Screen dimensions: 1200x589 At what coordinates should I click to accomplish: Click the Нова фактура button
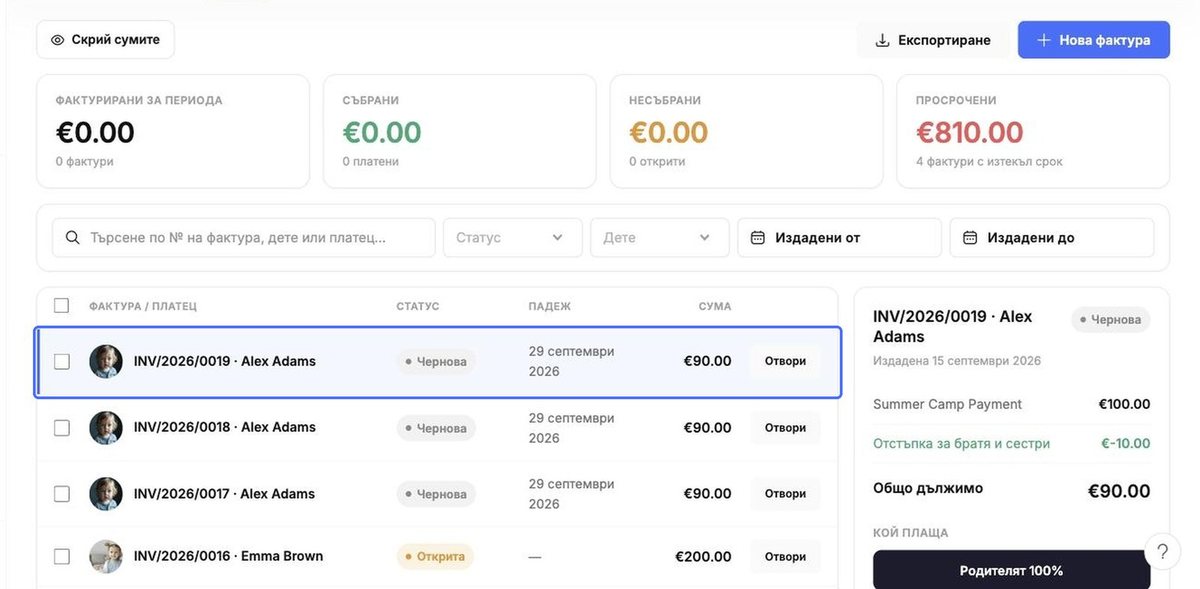point(1094,40)
